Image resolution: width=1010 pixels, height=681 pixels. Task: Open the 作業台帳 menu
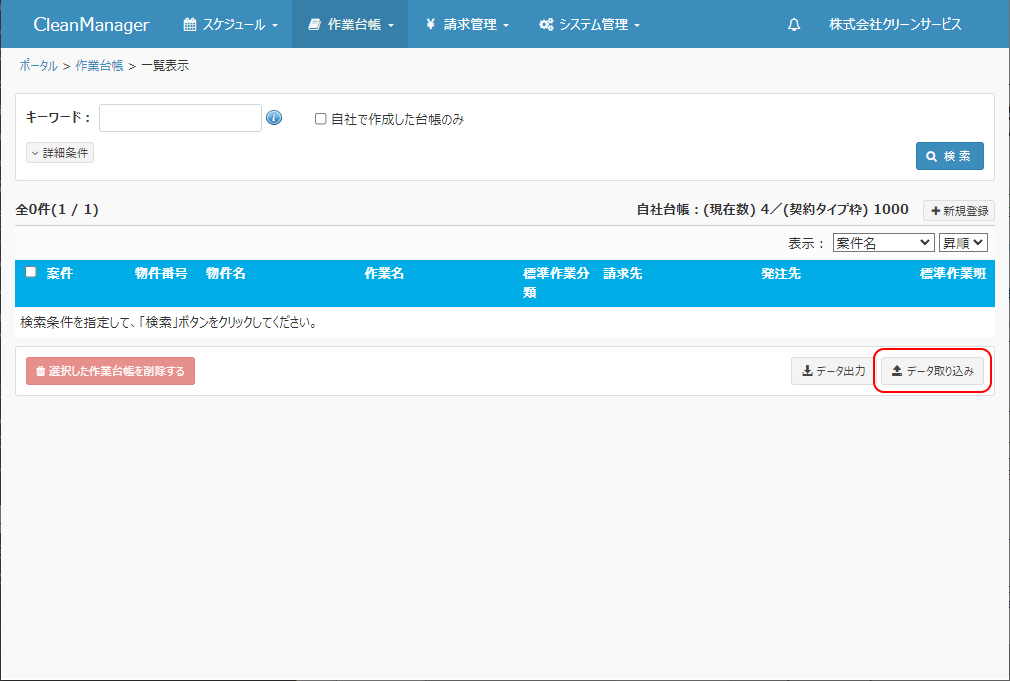(350, 25)
